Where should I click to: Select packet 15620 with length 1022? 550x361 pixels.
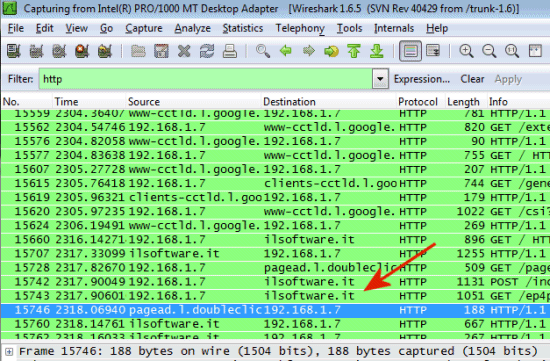(x=275, y=211)
